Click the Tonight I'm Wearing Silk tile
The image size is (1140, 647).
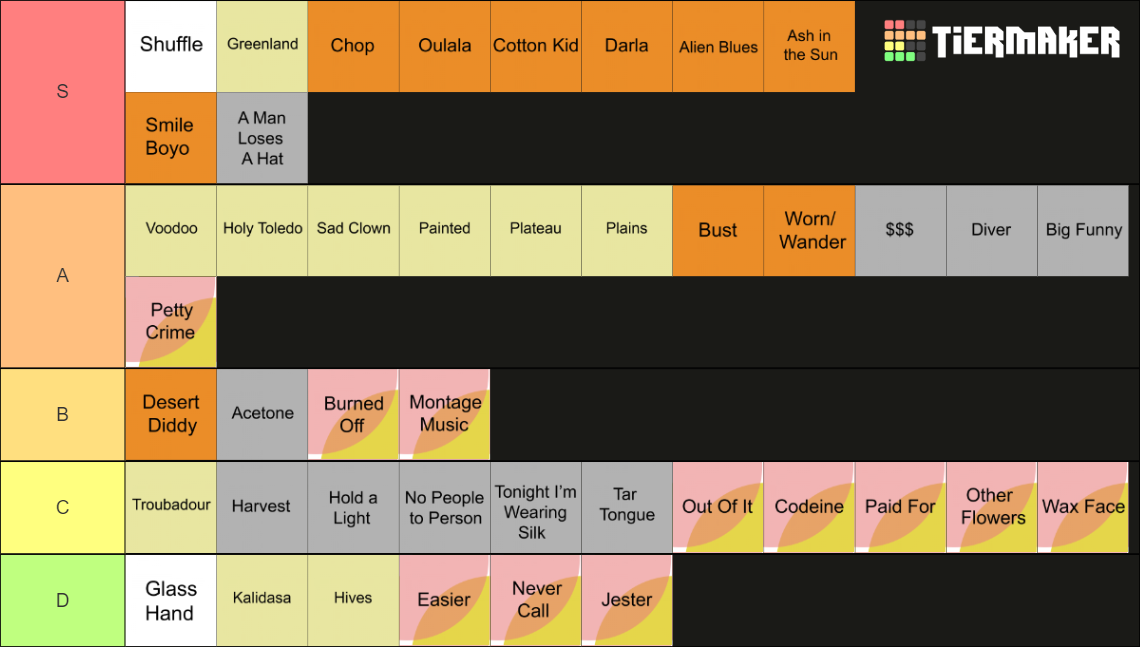pyautogui.click(x=536, y=507)
